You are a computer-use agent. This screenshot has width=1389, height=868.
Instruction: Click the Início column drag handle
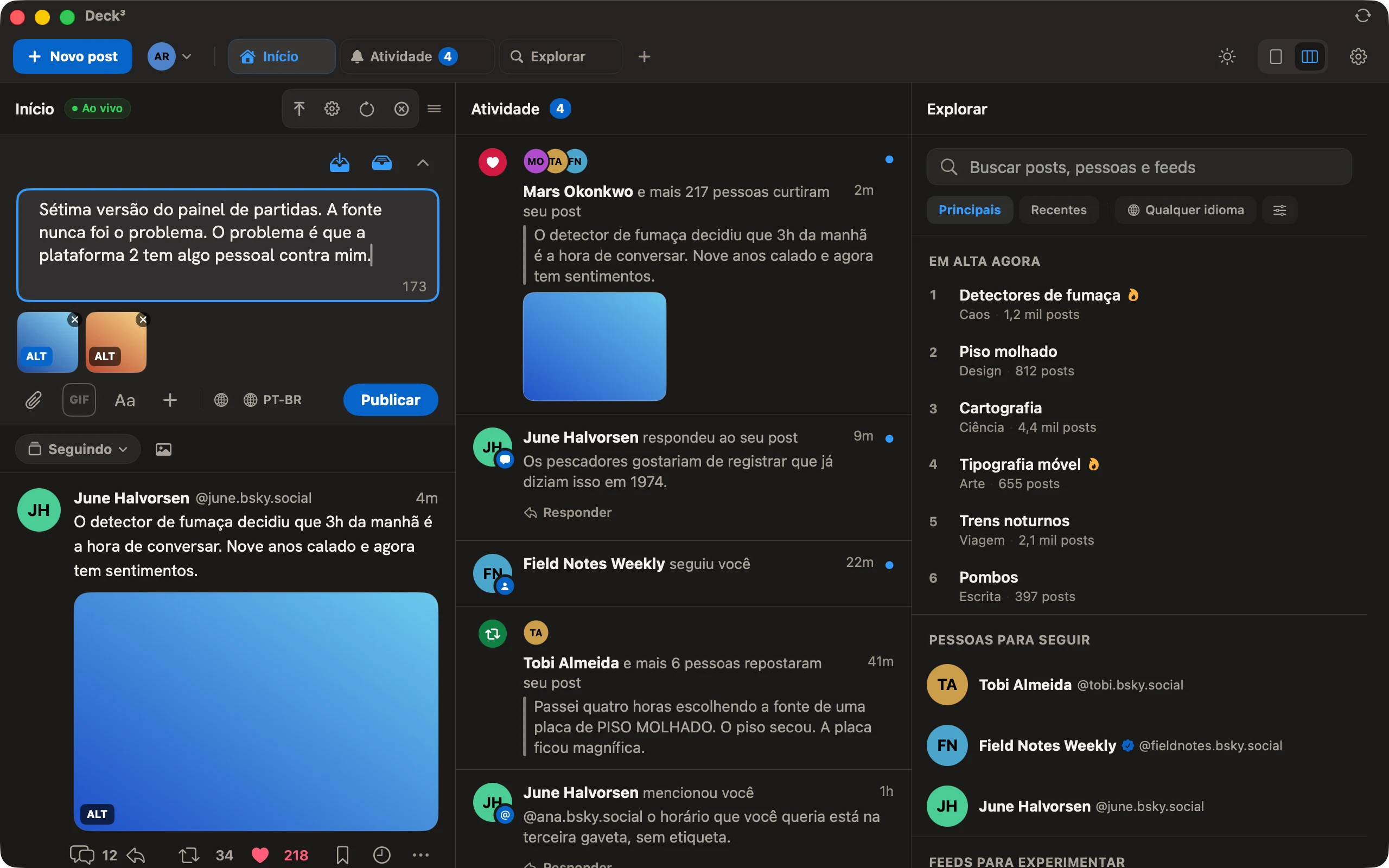(435, 108)
